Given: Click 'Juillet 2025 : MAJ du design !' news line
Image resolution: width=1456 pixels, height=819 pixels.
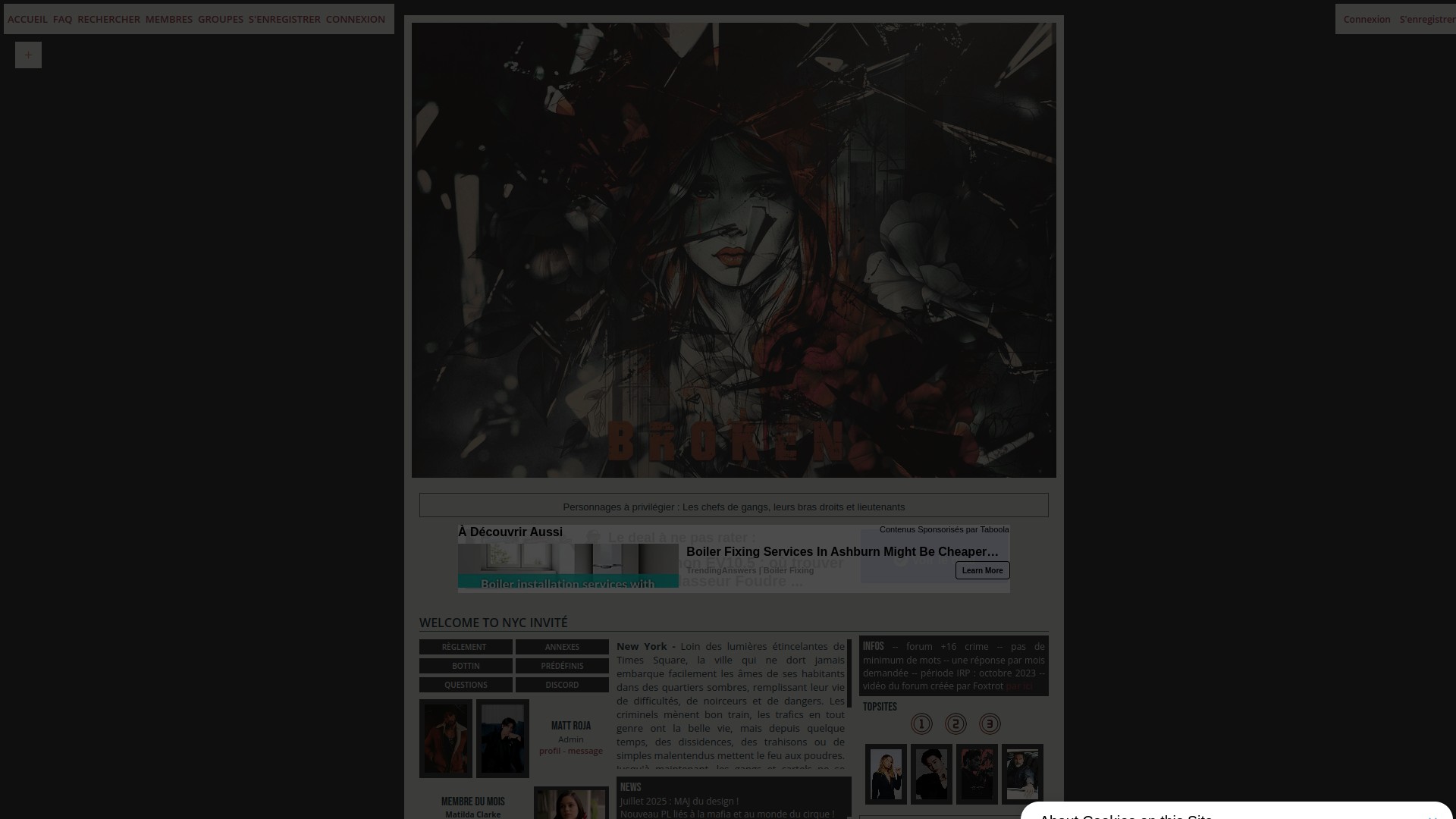Looking at the screenshot, I should pyautogui.click(x=679, y=801).
